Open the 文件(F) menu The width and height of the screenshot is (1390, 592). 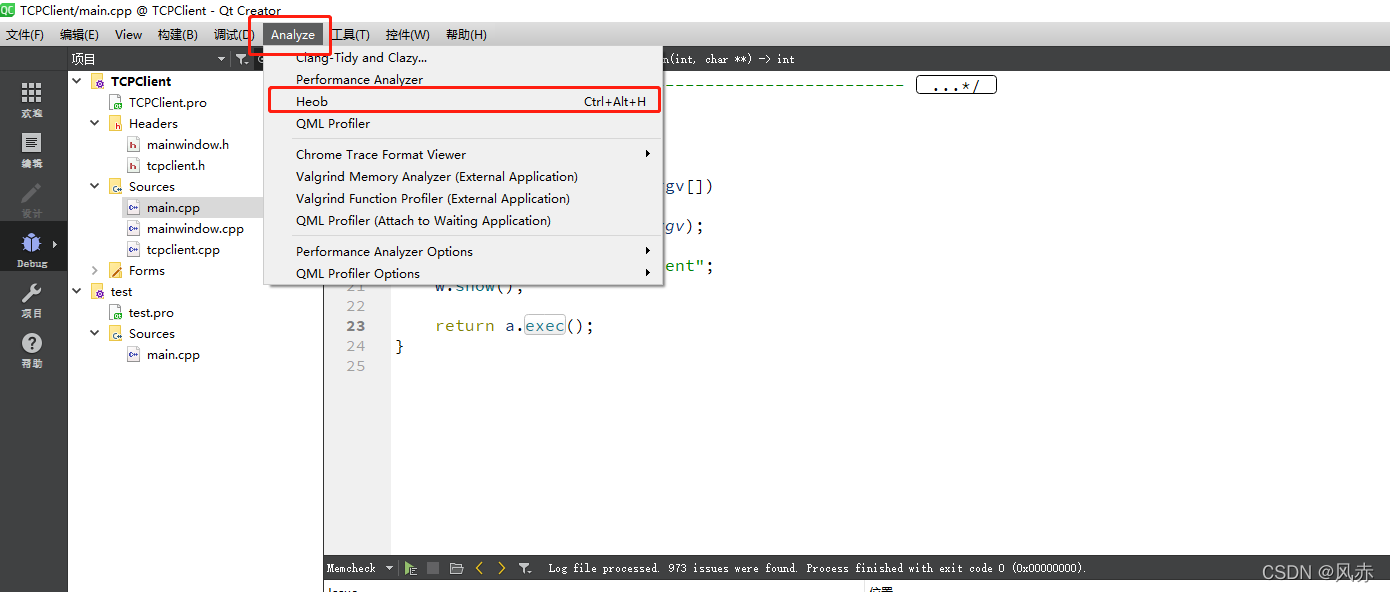click(x=25, y=35)
